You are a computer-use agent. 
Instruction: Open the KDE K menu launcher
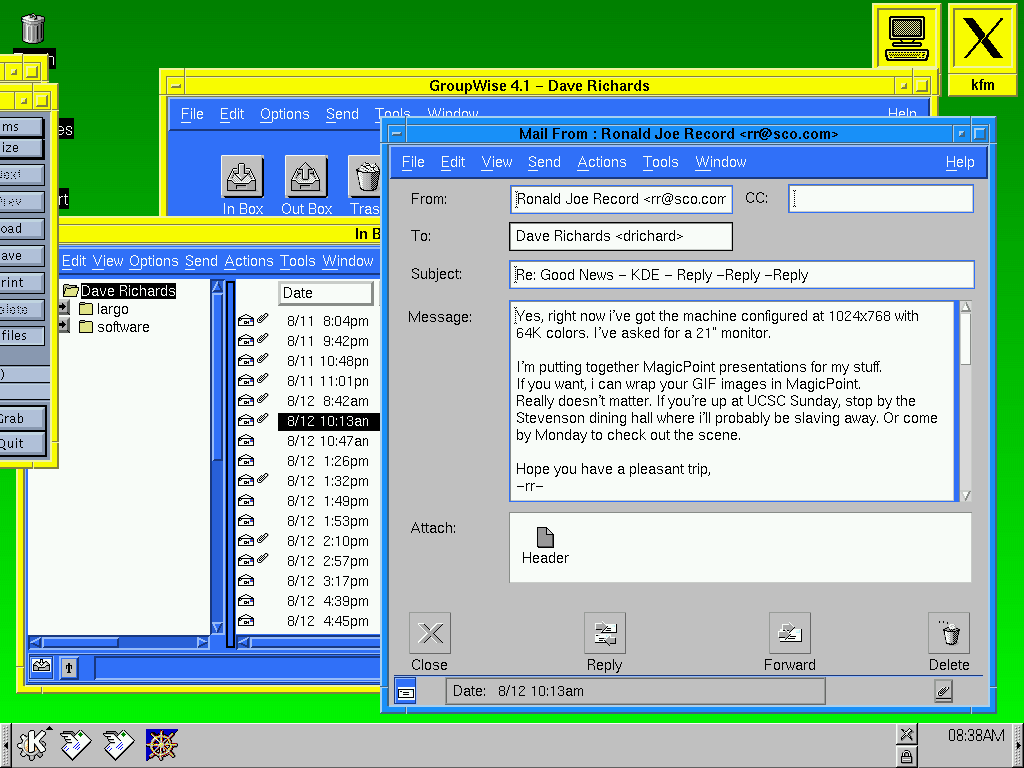(x=33, y=744)
